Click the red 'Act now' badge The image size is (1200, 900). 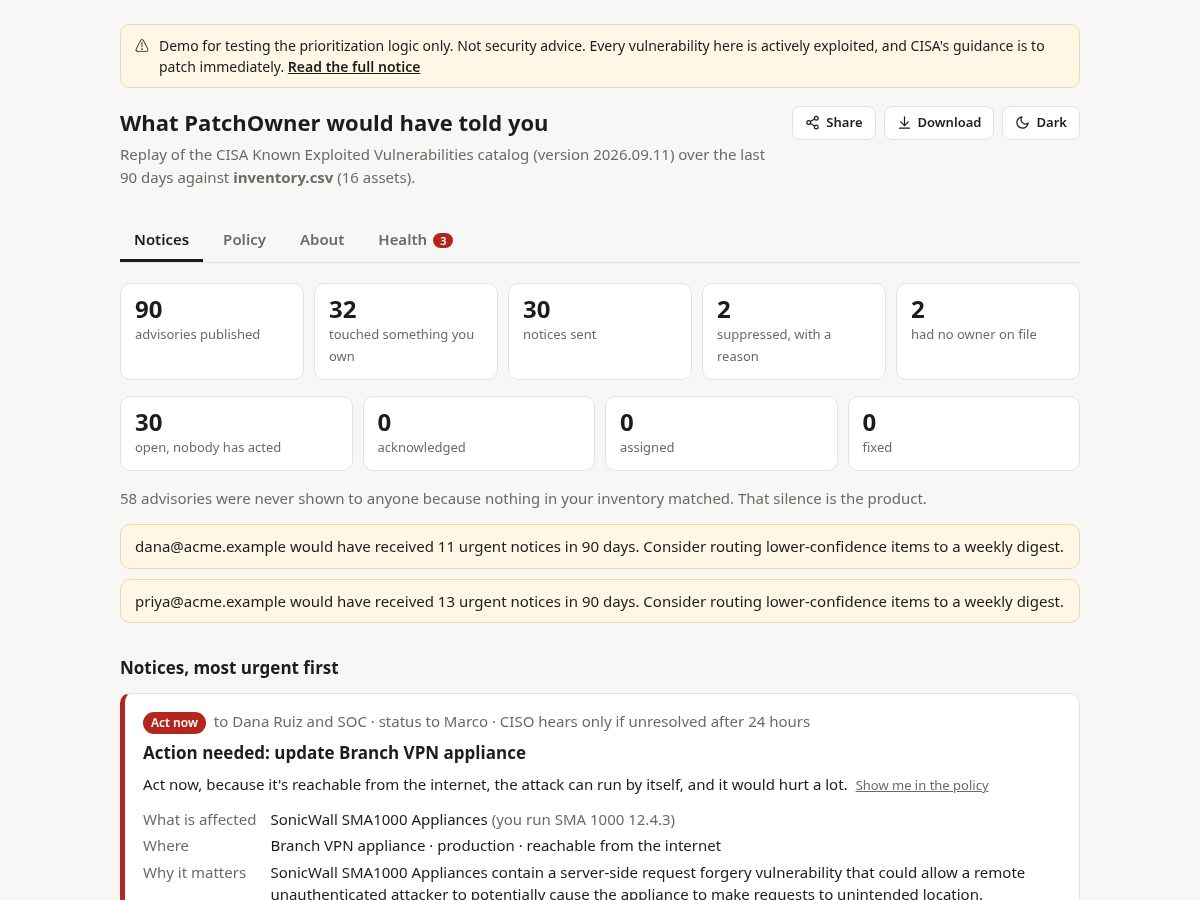174,722
